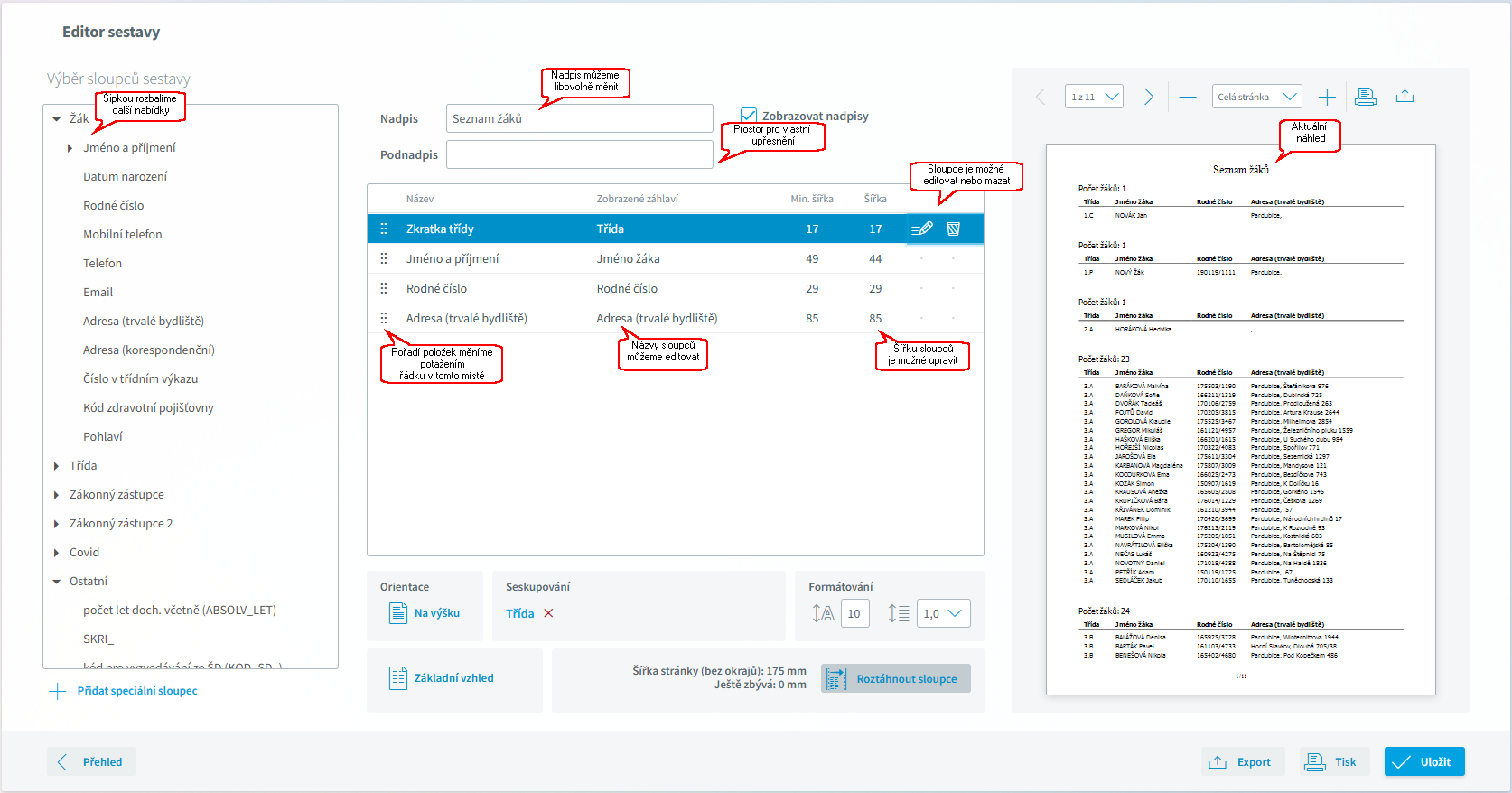Image resolution: width=1512 pixels, height=793 pixels.
Task: Expand the Třída tree node
Action: pos(57,466)
